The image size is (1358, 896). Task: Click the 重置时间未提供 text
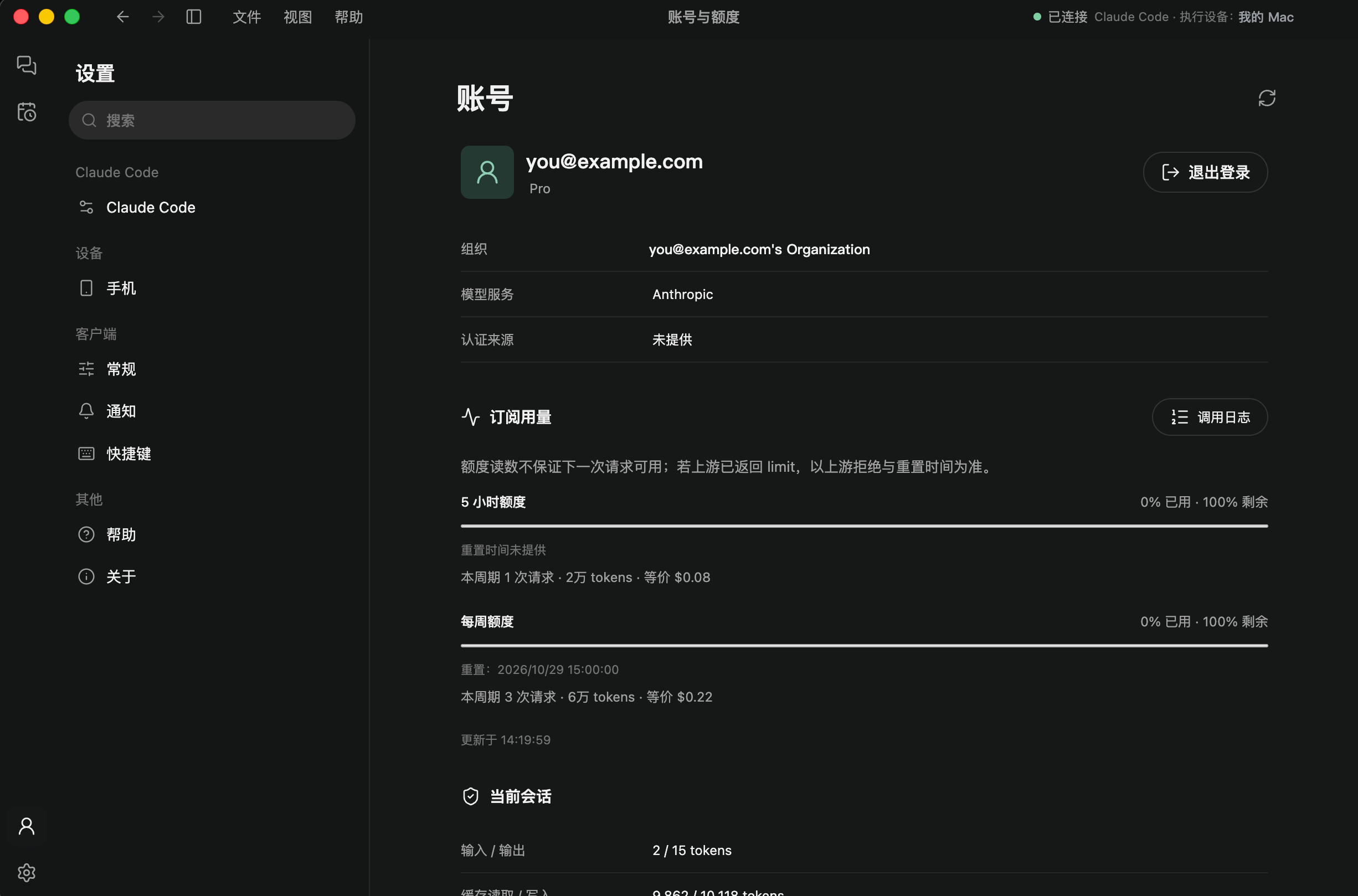click(503, 550)
